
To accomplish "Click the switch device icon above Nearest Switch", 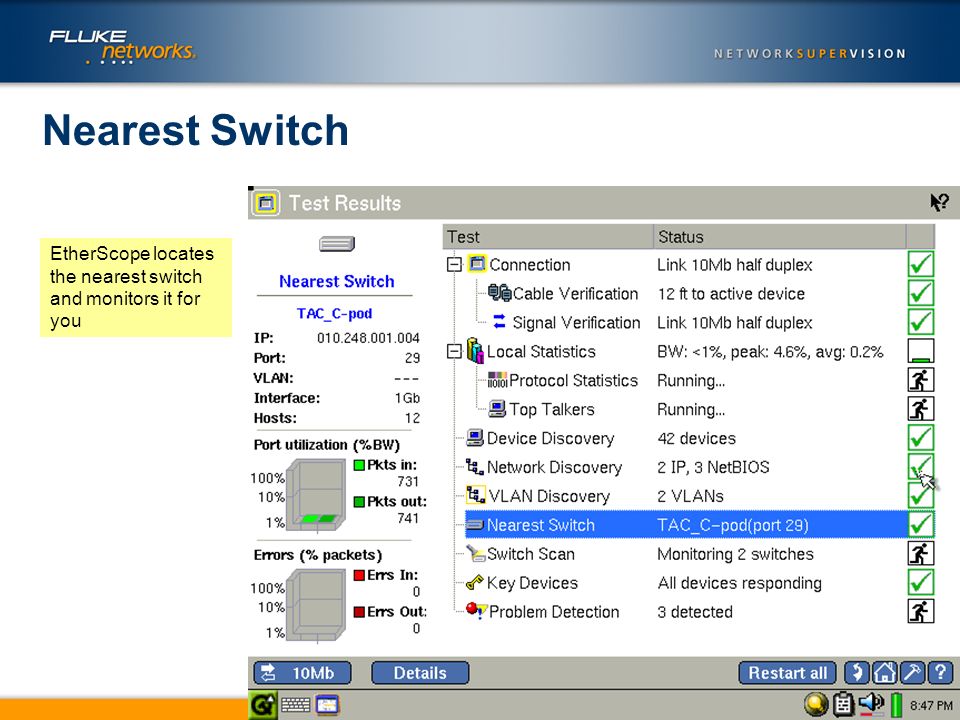I will pos(337,244).
